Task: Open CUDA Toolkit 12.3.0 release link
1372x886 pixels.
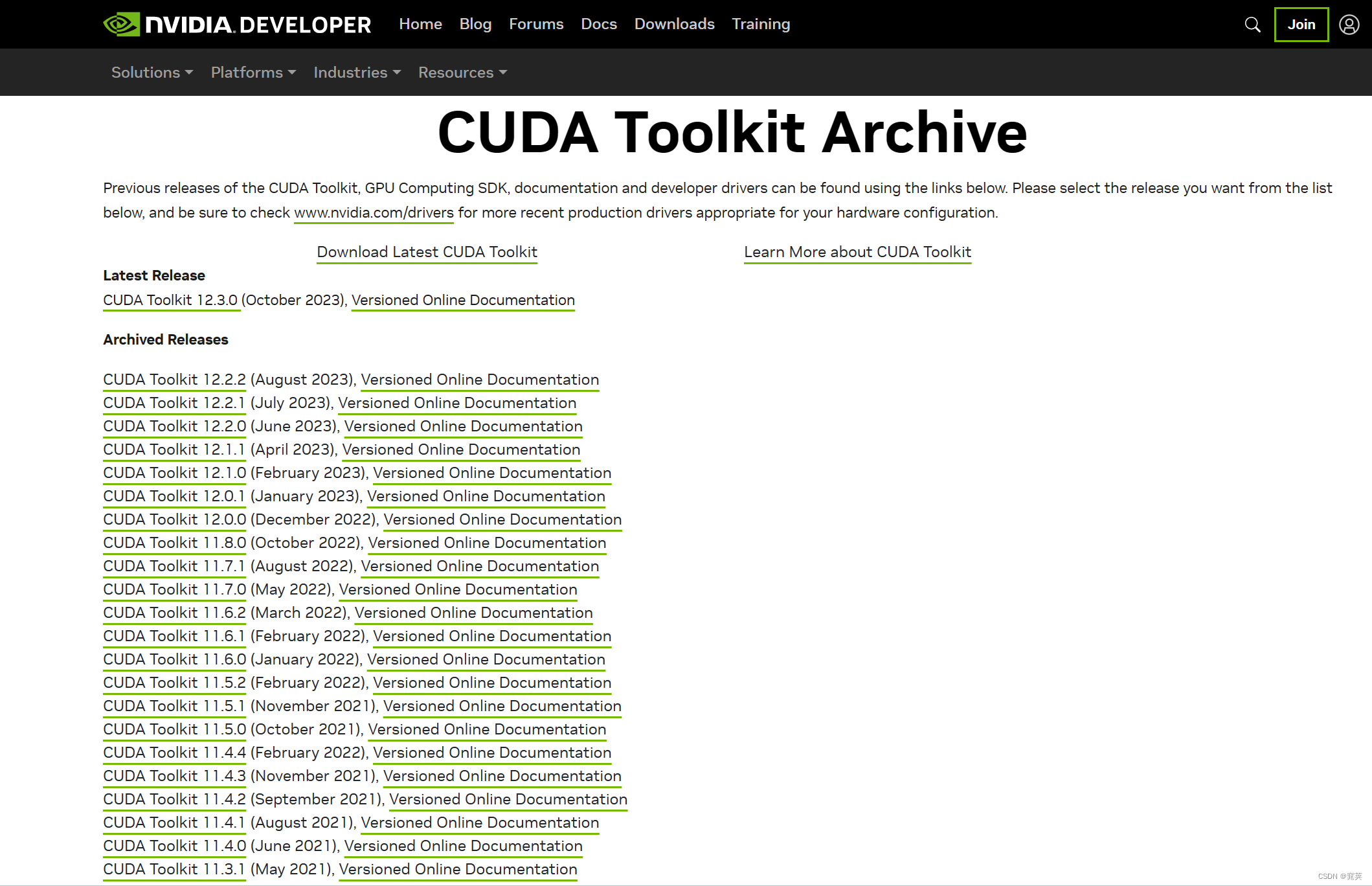Action: pos(170,300)
